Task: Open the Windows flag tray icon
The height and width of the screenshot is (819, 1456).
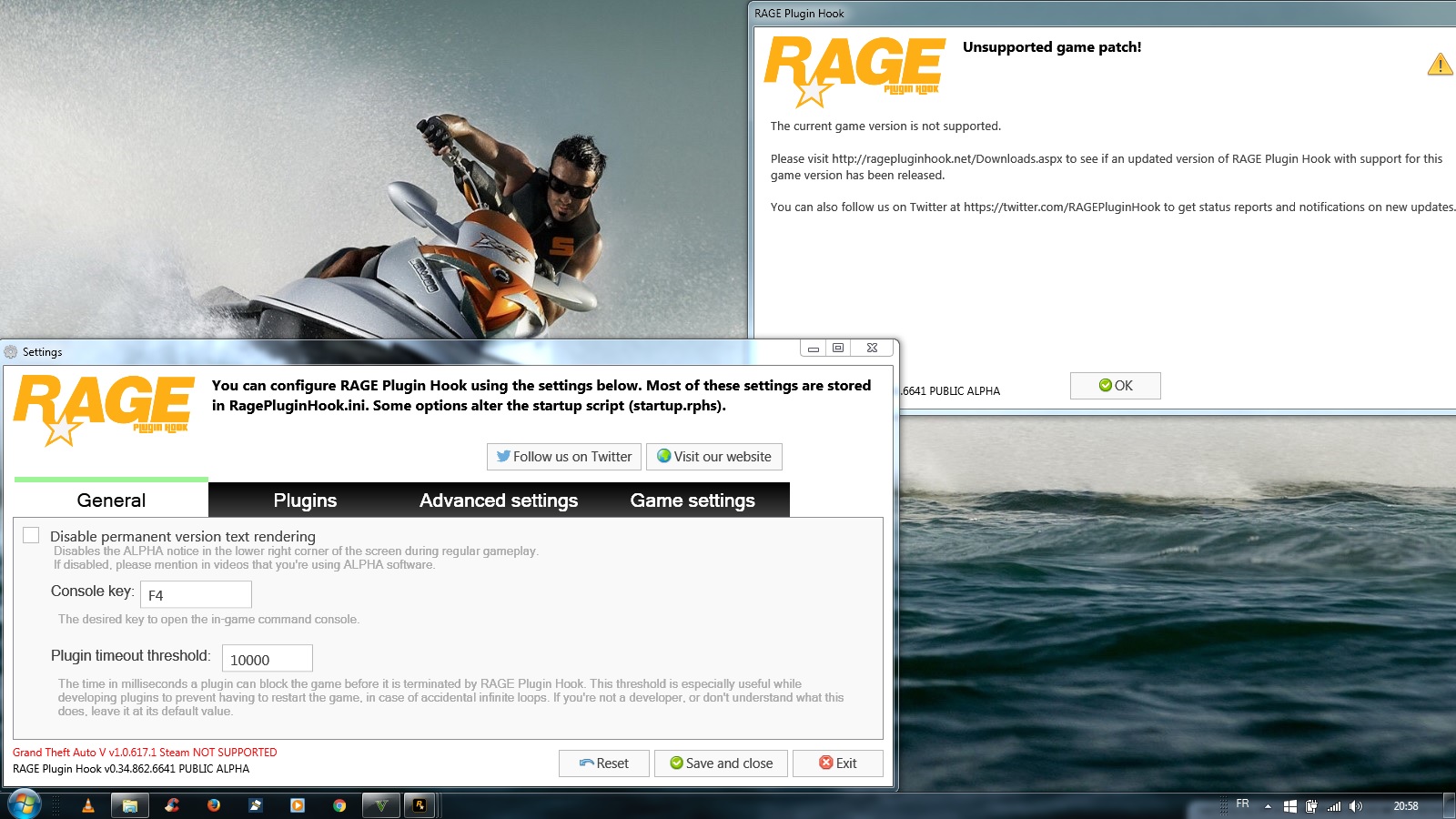Action: coord(1289,806)
